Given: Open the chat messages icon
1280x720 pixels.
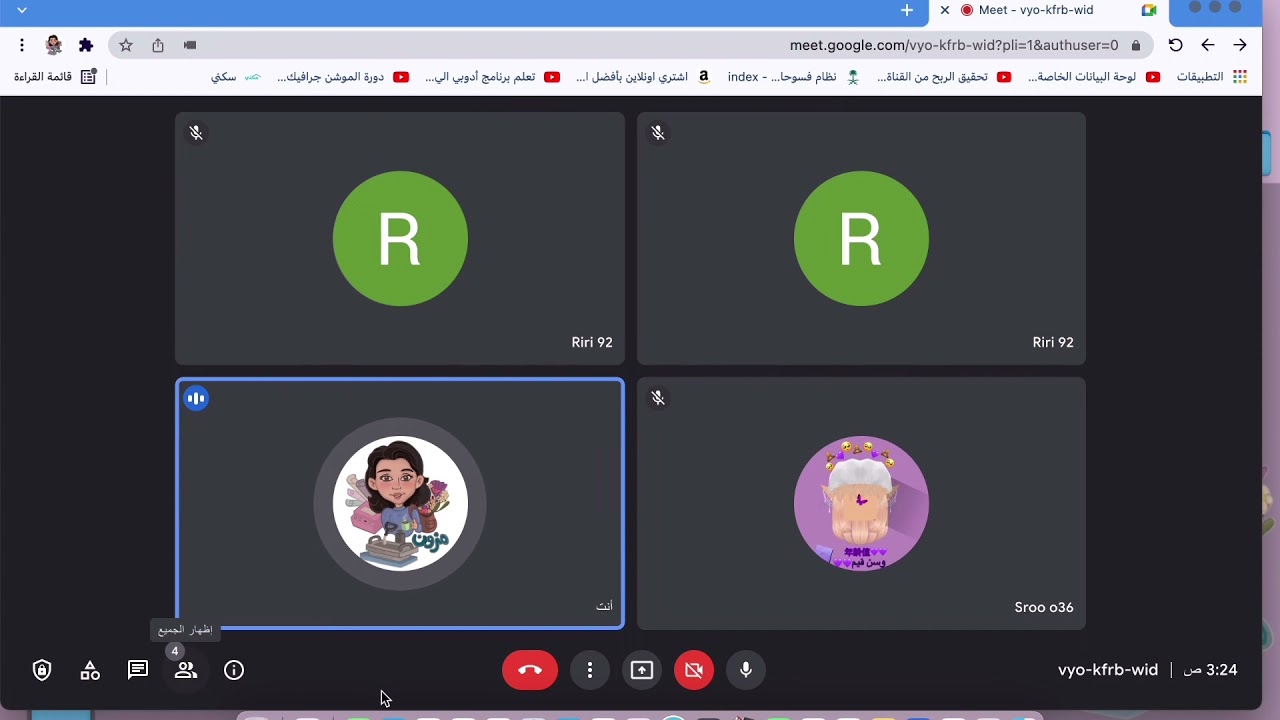Looking at the screenshot, I should tap(138, 670).
